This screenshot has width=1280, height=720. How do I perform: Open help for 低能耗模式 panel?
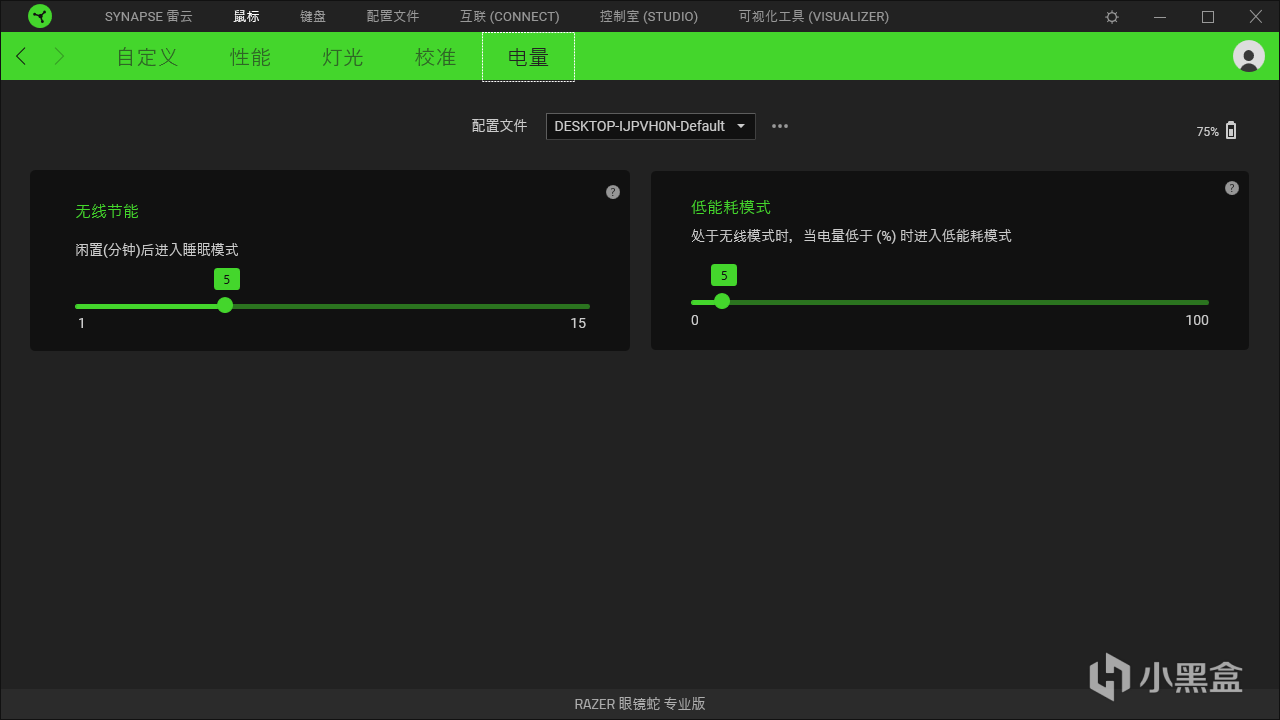pos(1232,188)
